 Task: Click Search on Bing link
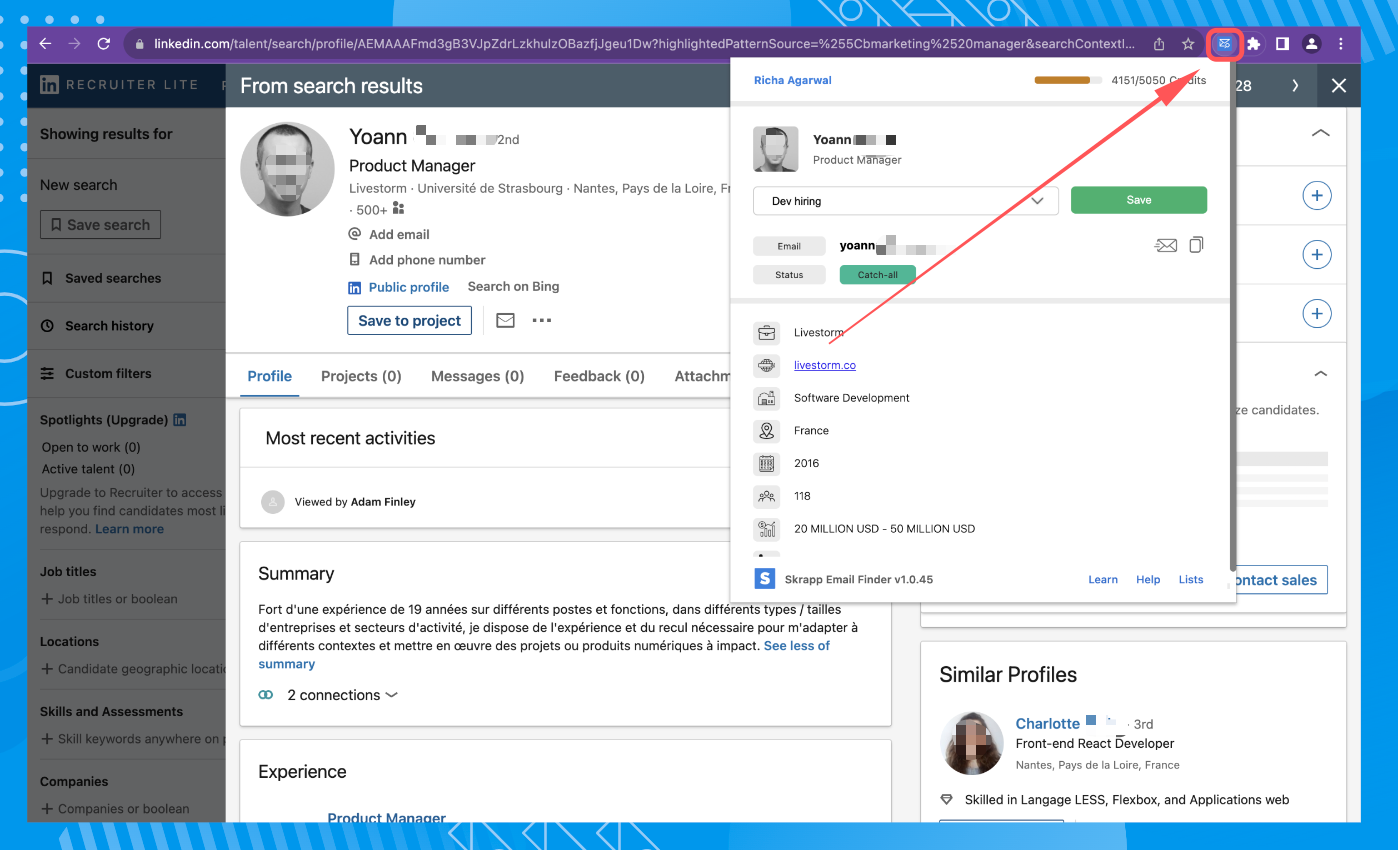(x=514, y=286)
